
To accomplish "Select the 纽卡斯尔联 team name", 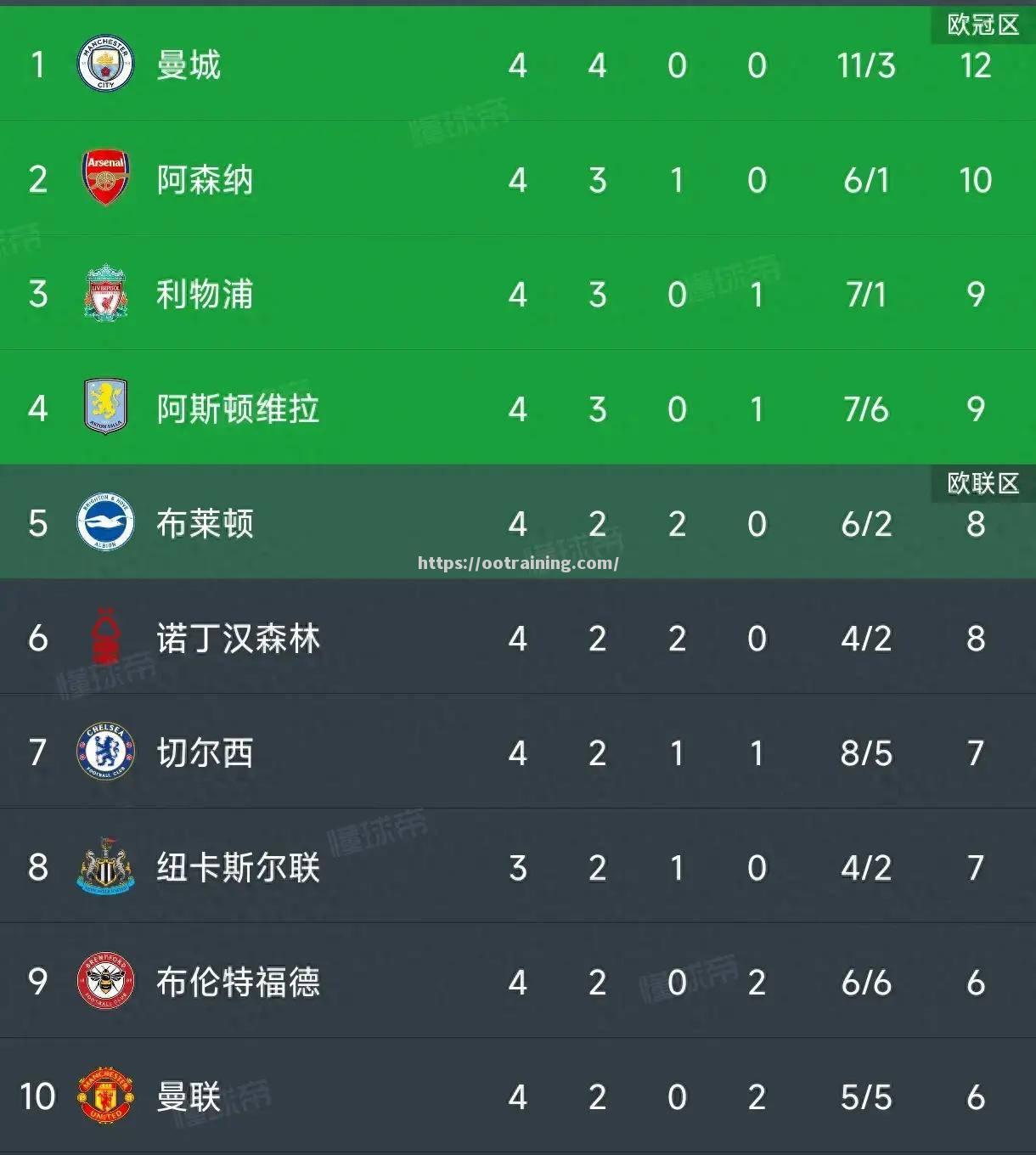I will (238, 868).
